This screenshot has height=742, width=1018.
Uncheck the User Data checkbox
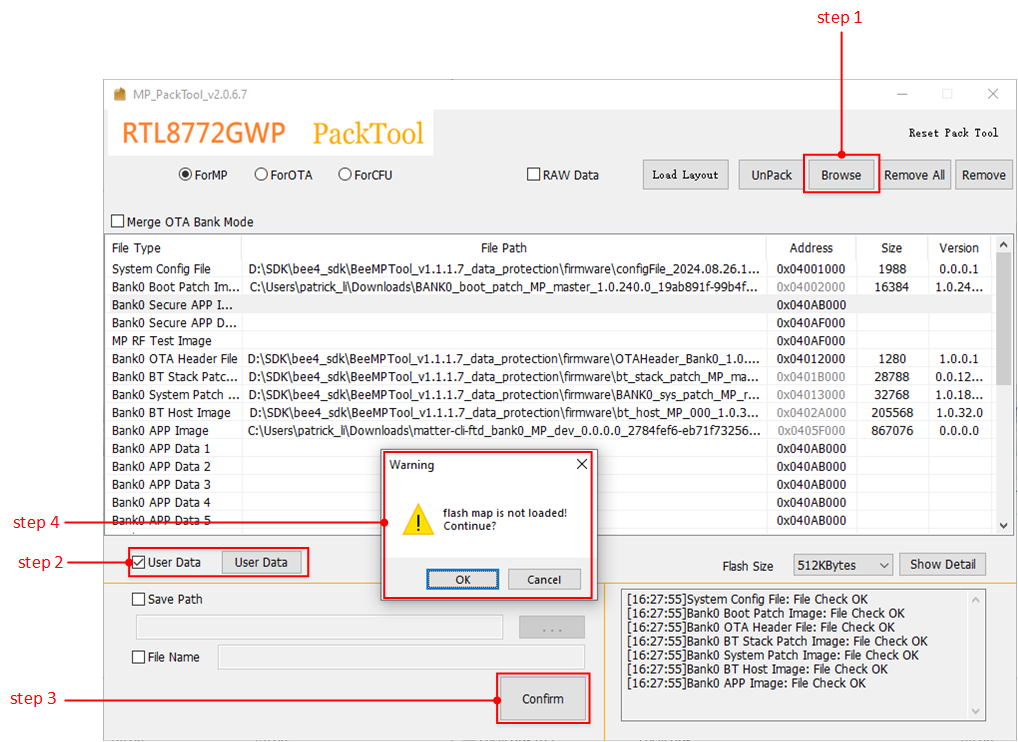pos(139,563)
